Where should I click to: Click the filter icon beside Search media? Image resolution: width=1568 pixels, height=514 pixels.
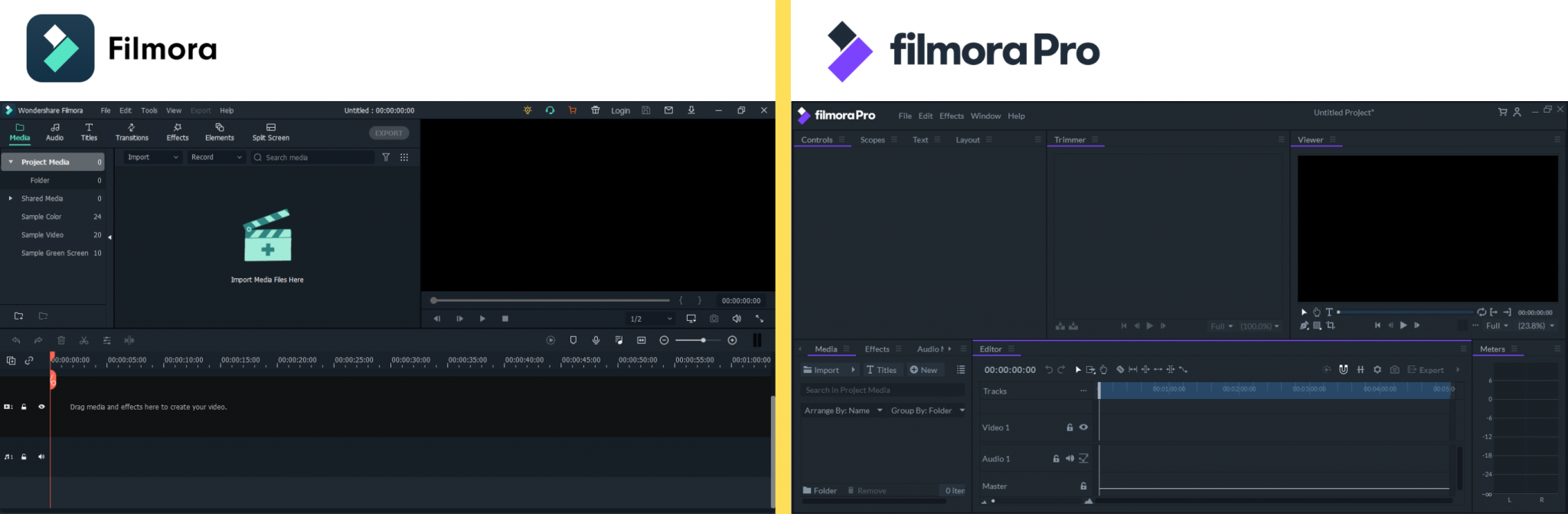click(x=386, y=157)
